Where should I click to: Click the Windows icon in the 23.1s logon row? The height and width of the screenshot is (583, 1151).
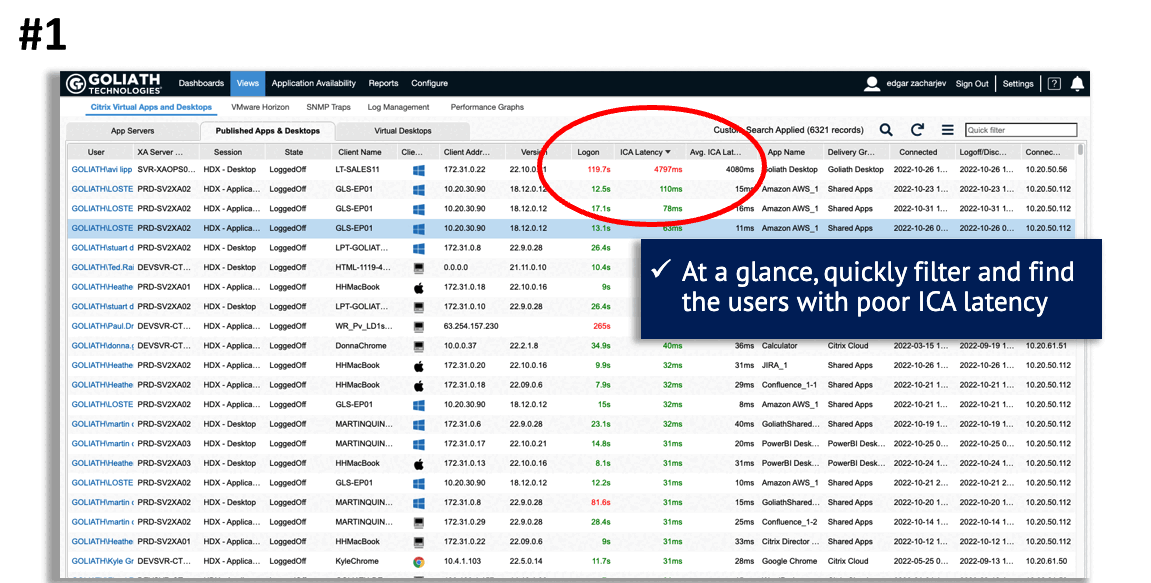(x=418, y=424)
